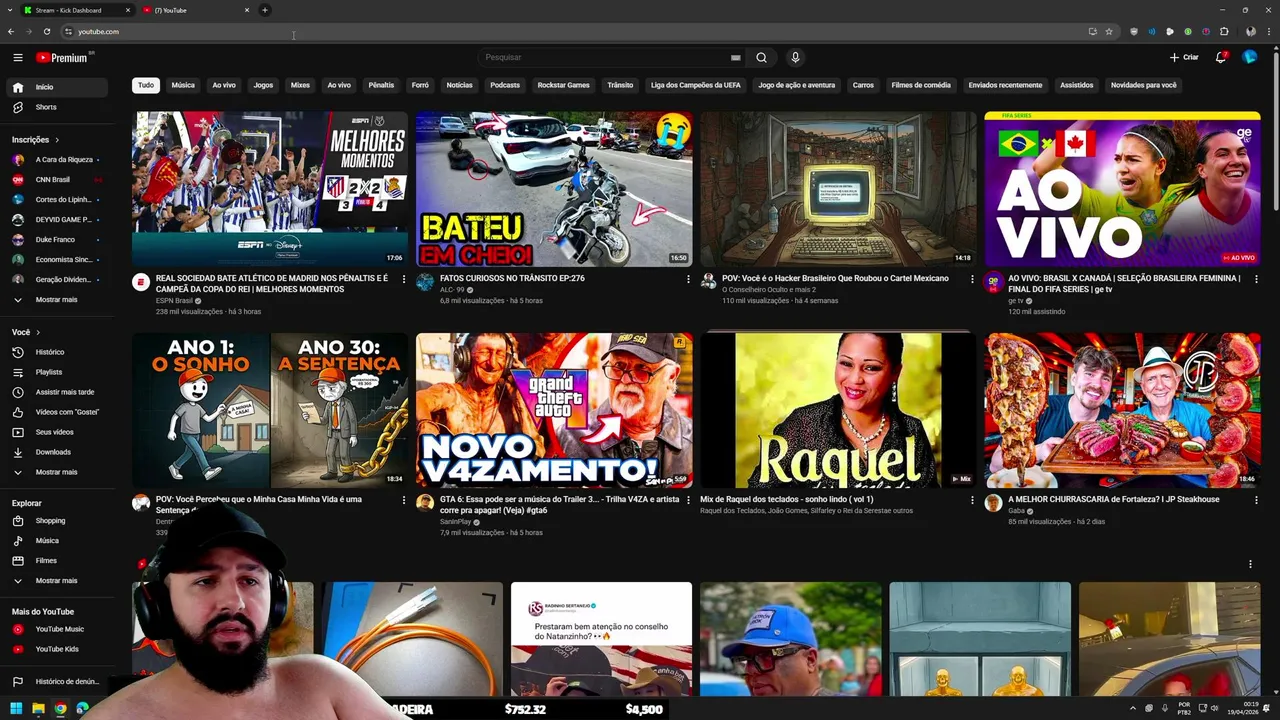The width and height of the screenshot is (1280, 720).
Task: Select the Notícias filter chip
Action: click(459, 85)
